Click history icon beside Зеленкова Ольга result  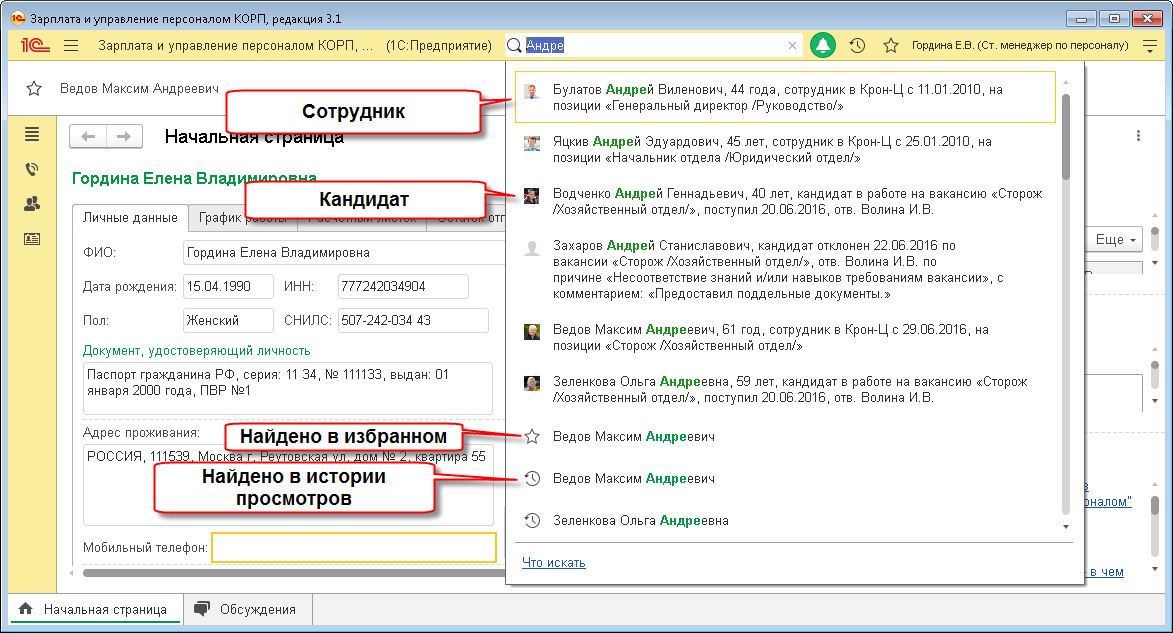point(532,520)
